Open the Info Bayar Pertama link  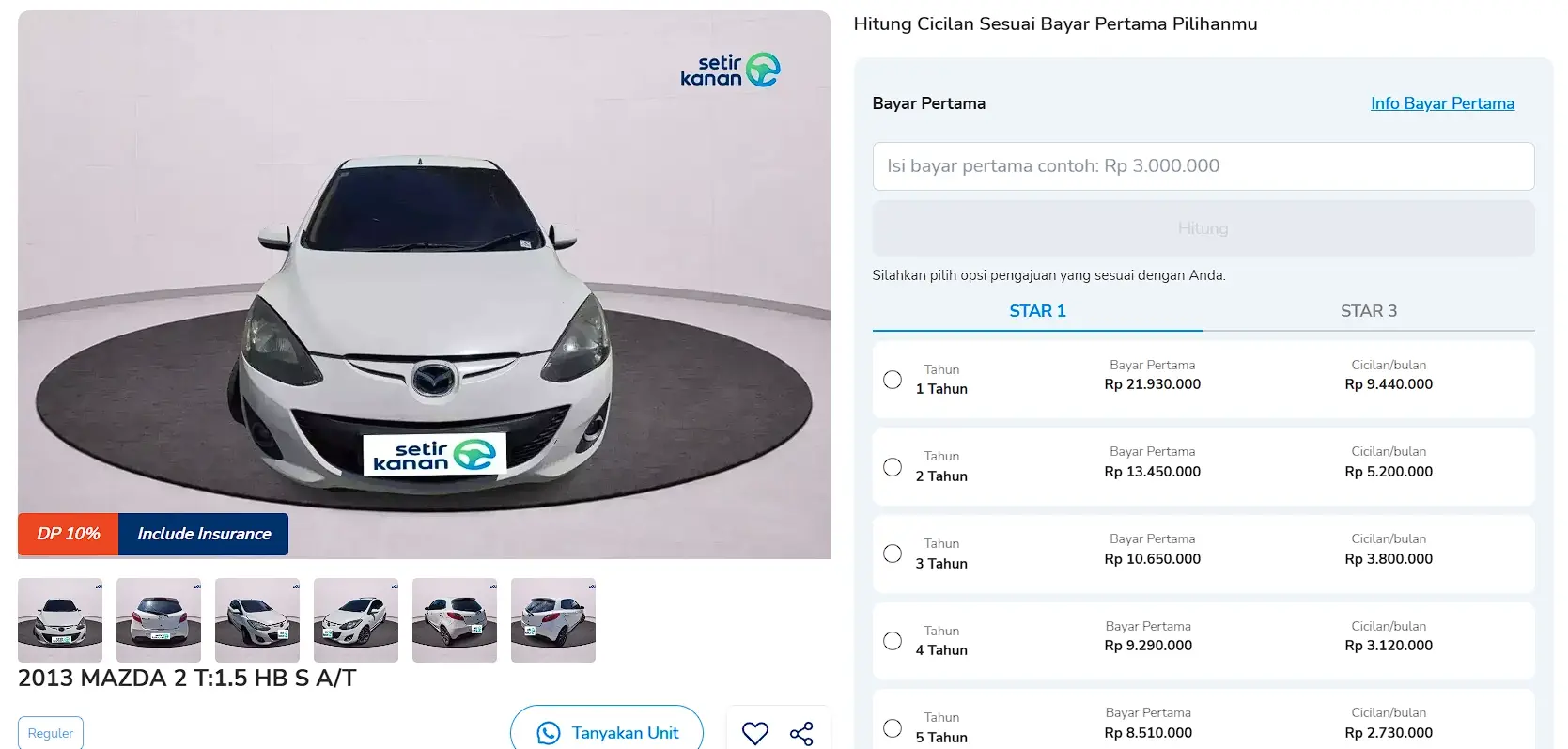point(1442,103)
